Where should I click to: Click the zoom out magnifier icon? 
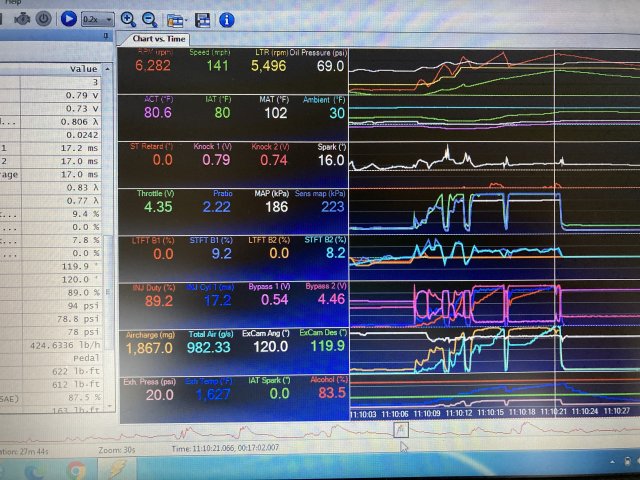point(149,18)
